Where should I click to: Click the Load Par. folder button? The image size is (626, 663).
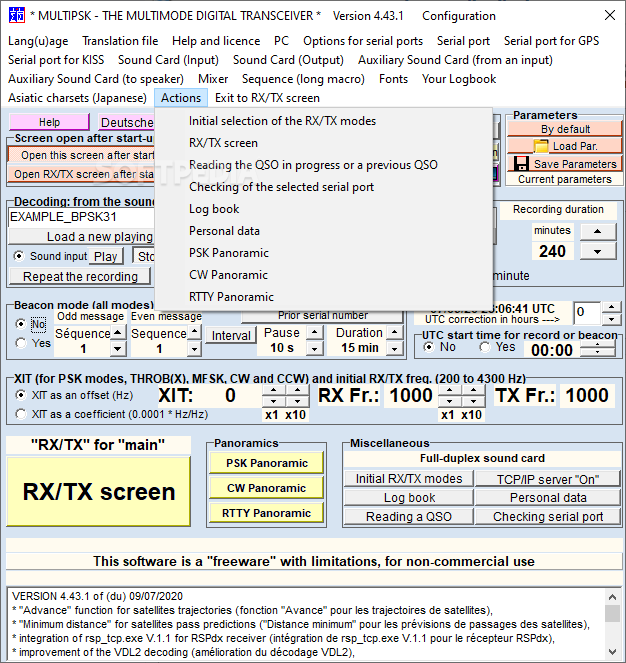[565, 146]
